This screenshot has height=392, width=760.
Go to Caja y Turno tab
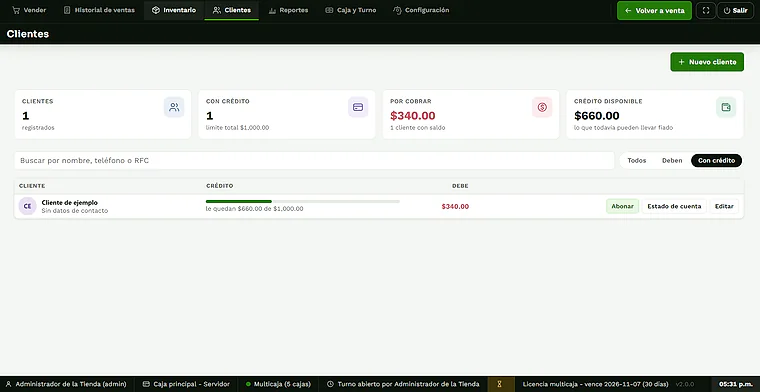[x=350, y=10]
